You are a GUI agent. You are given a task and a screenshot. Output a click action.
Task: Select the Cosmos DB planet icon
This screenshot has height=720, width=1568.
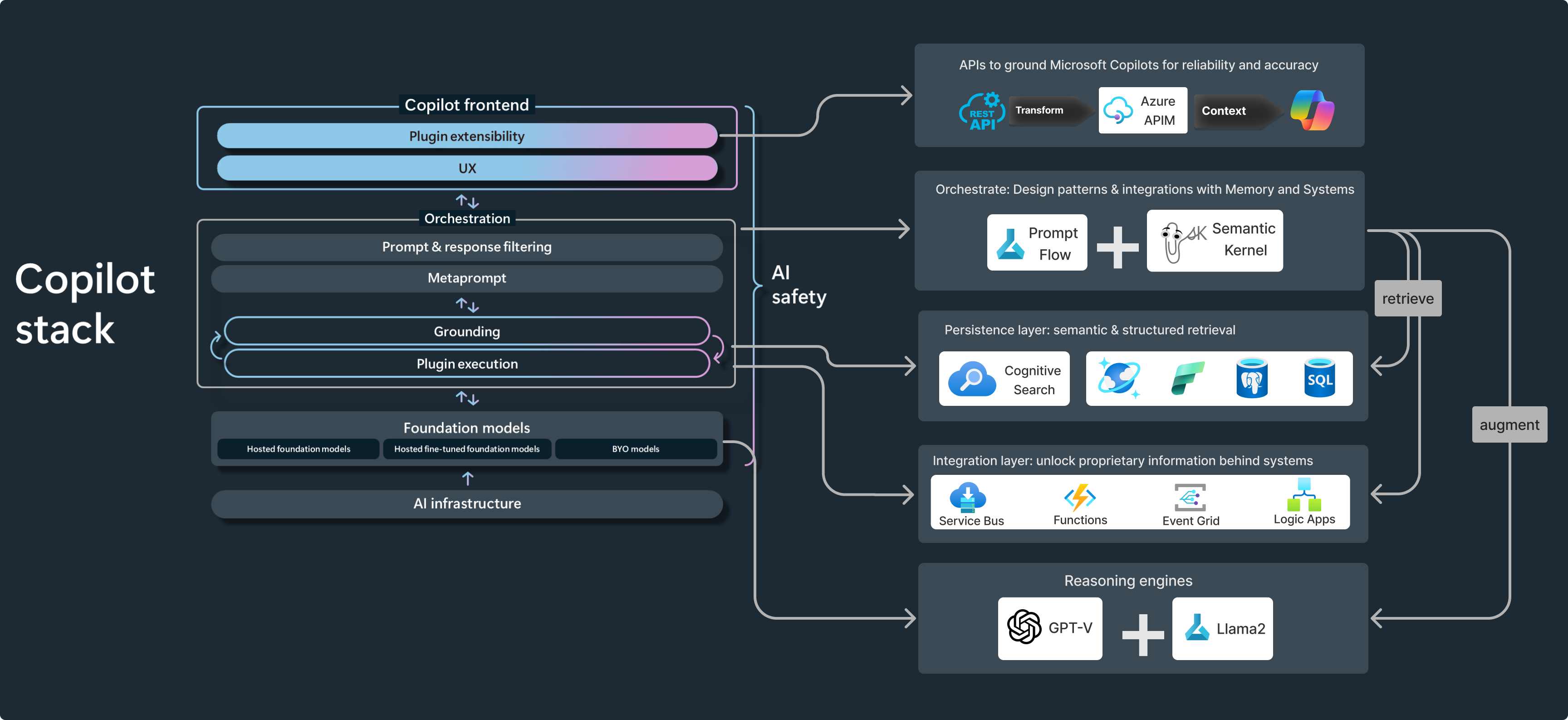coord(1118,378)
